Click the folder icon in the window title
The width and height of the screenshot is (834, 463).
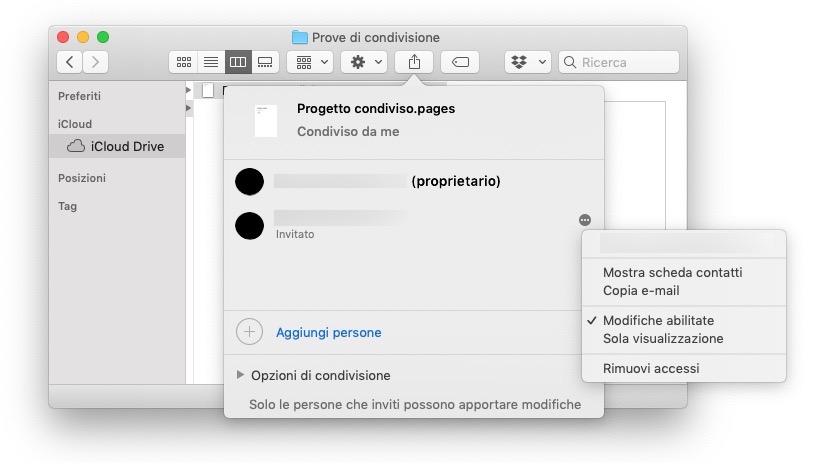click(x=300, y=37)
